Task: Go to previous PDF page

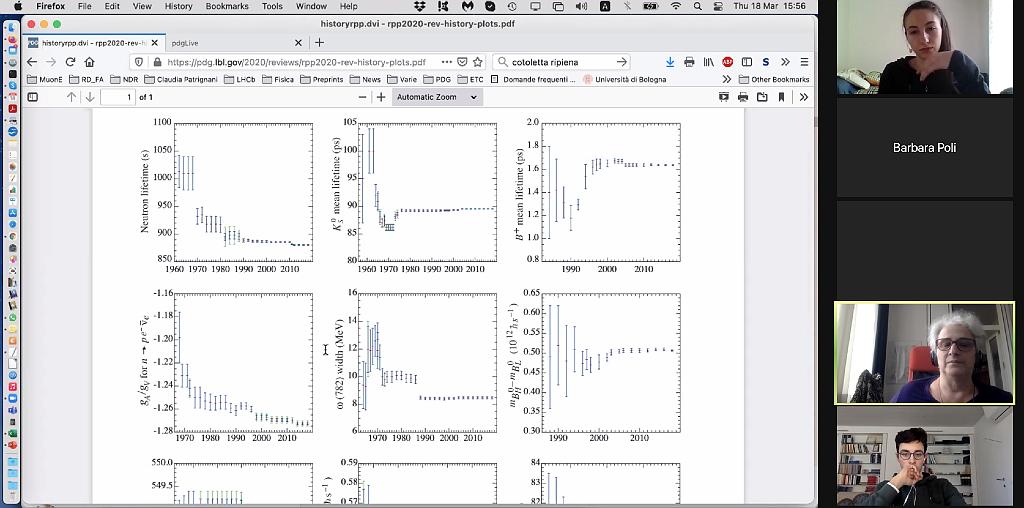Action: coord(71,97)
